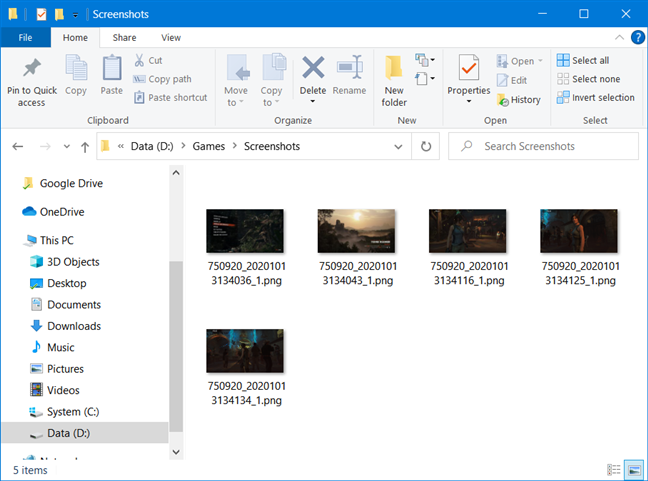Open the File menu tab

[x=25, y=38]
